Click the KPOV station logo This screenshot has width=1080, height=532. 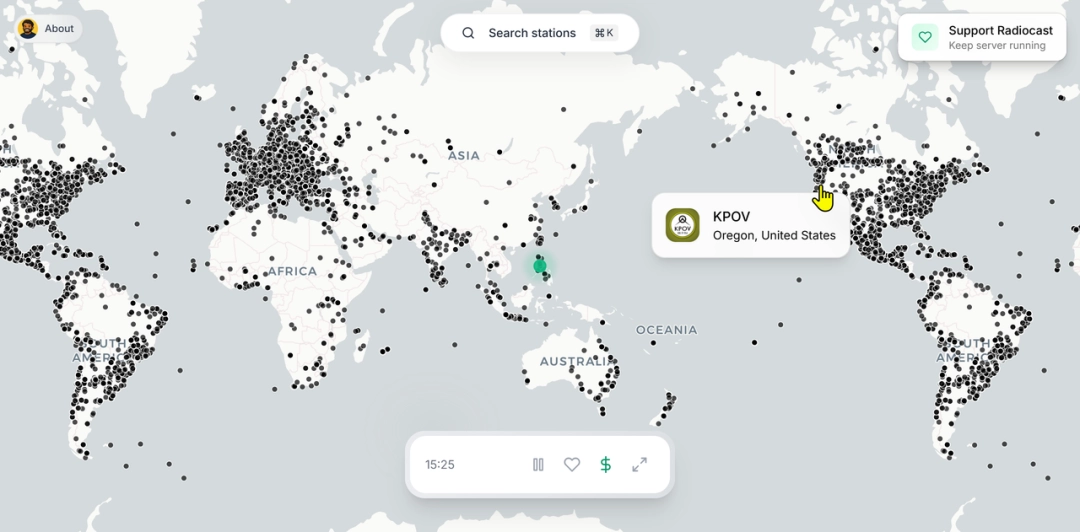[683, 225]
